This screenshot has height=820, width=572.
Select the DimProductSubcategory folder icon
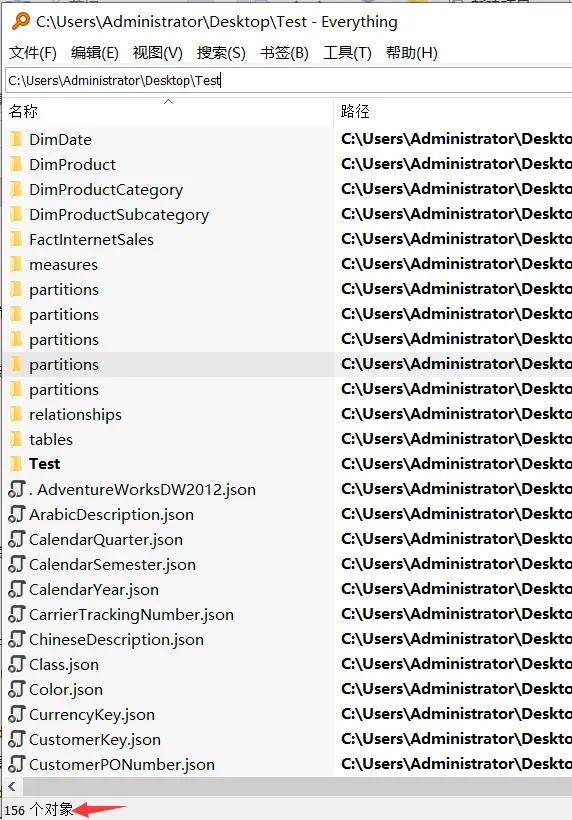point(16,214)
